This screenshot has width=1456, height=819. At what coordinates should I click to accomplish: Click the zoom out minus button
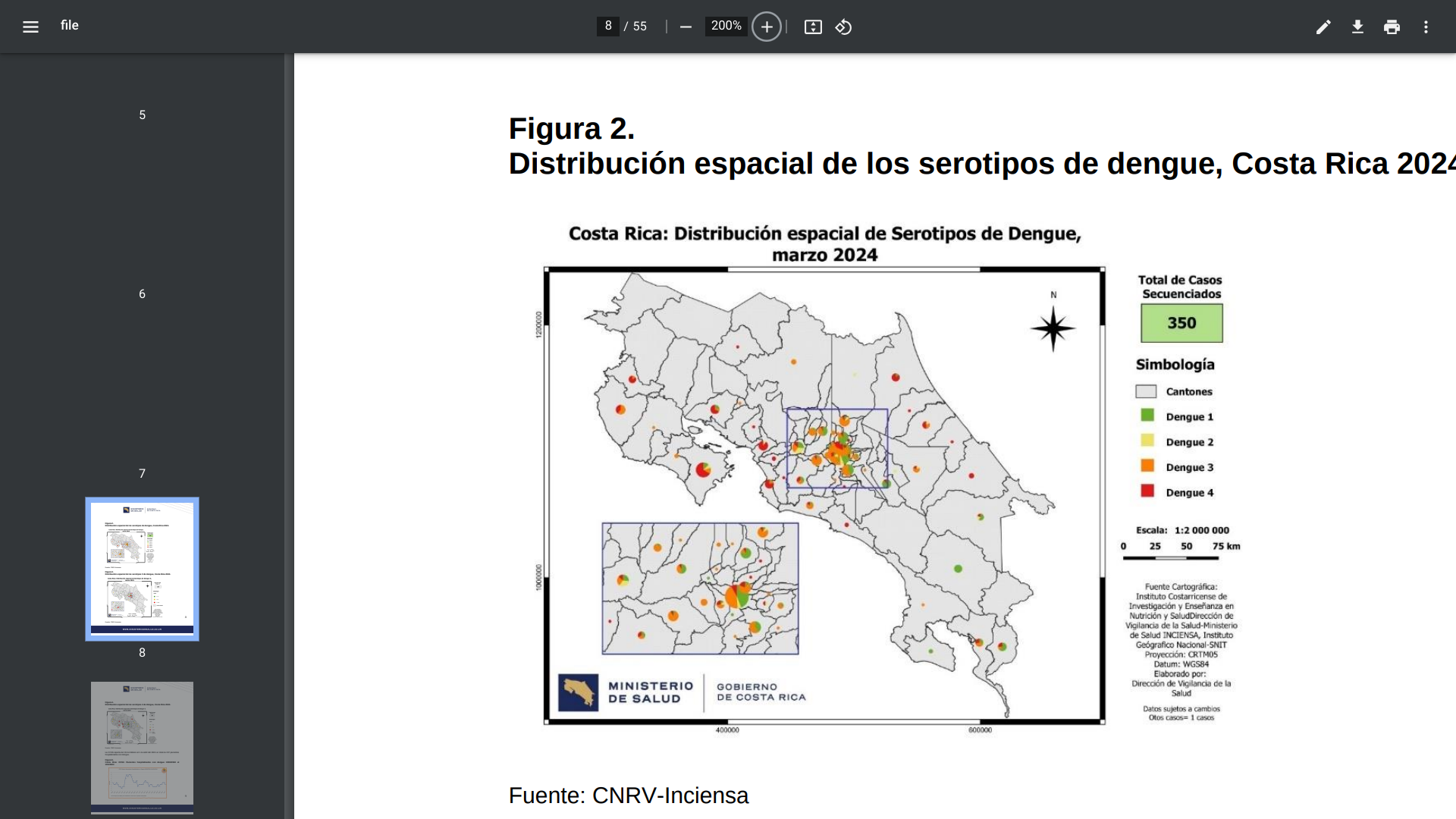coord(686,27)
